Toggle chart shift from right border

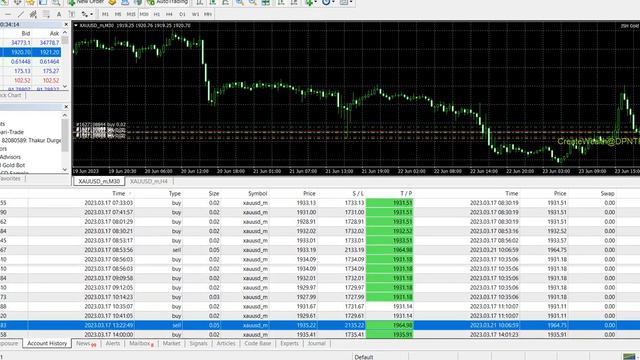pos(294,2)
